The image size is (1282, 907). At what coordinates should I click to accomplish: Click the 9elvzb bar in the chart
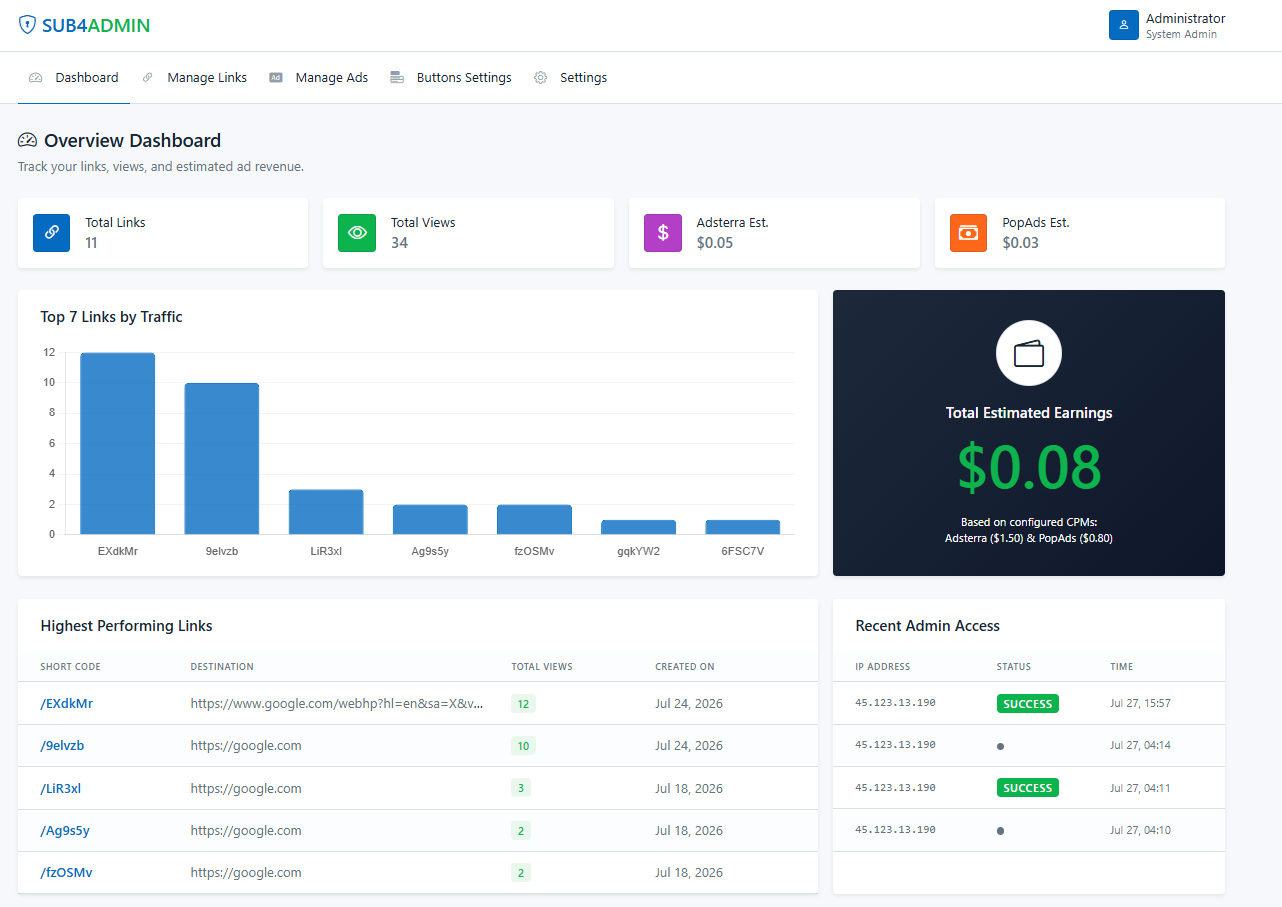pyautogui.click(x=222, y=459)
